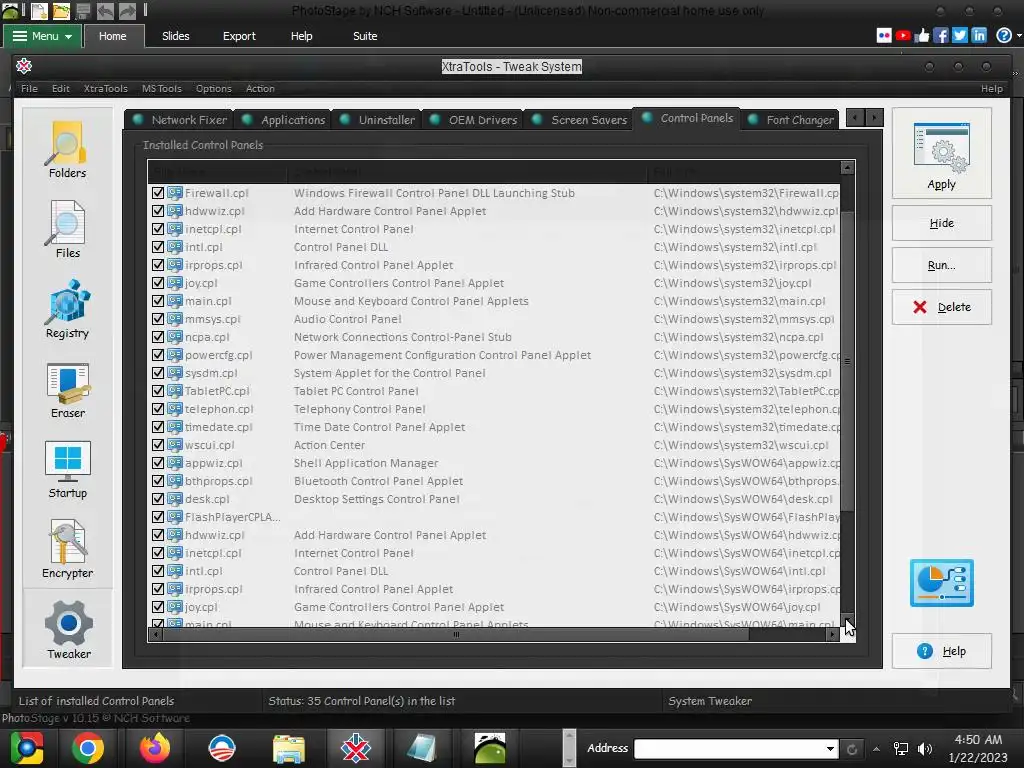Launch Chrome from the taskbar
The width and height of the screenshot is (1024, 768).
click(x=88, y=748)
